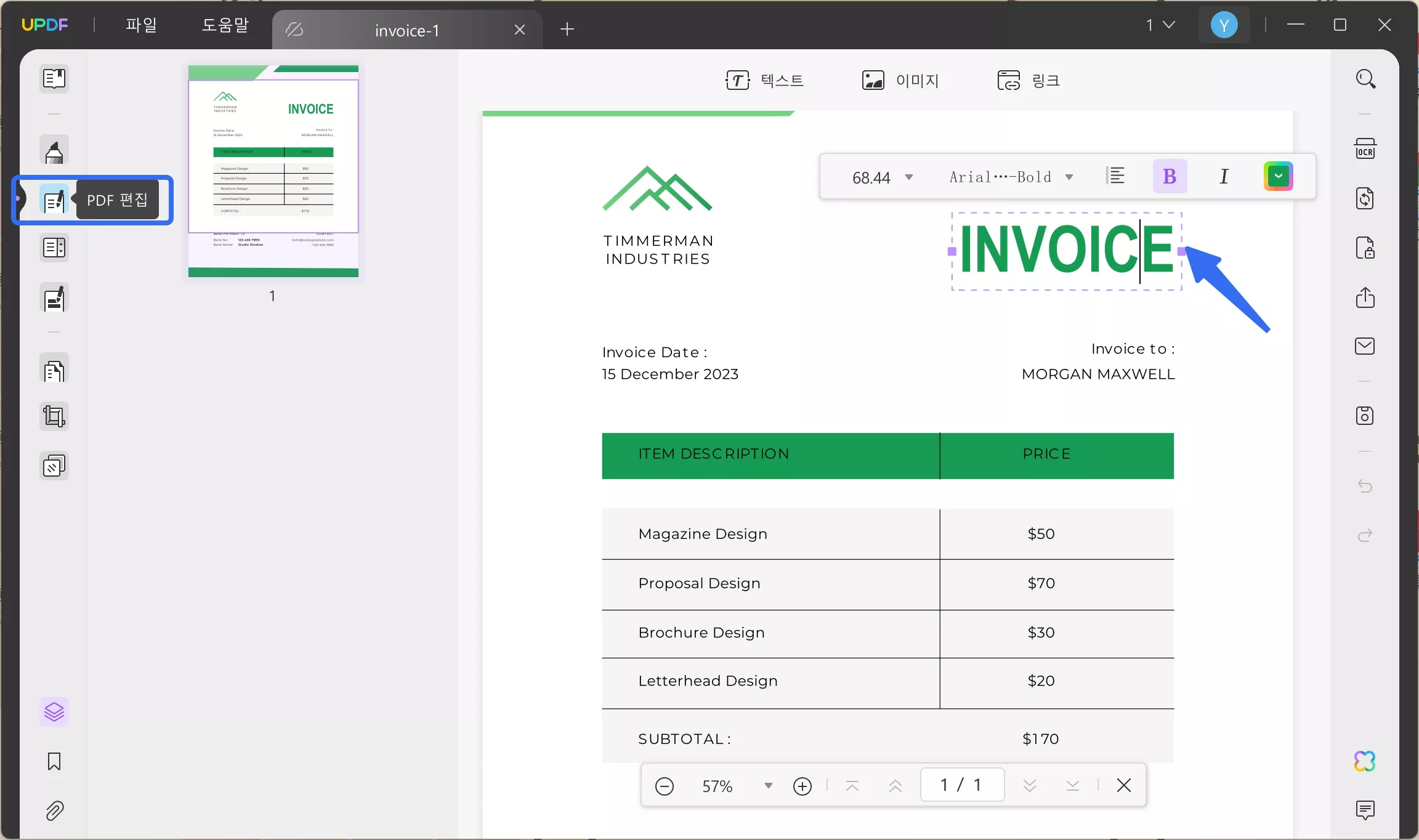Click the OCR recognition icon
1419x840 pixels.
pos(1365,149)
